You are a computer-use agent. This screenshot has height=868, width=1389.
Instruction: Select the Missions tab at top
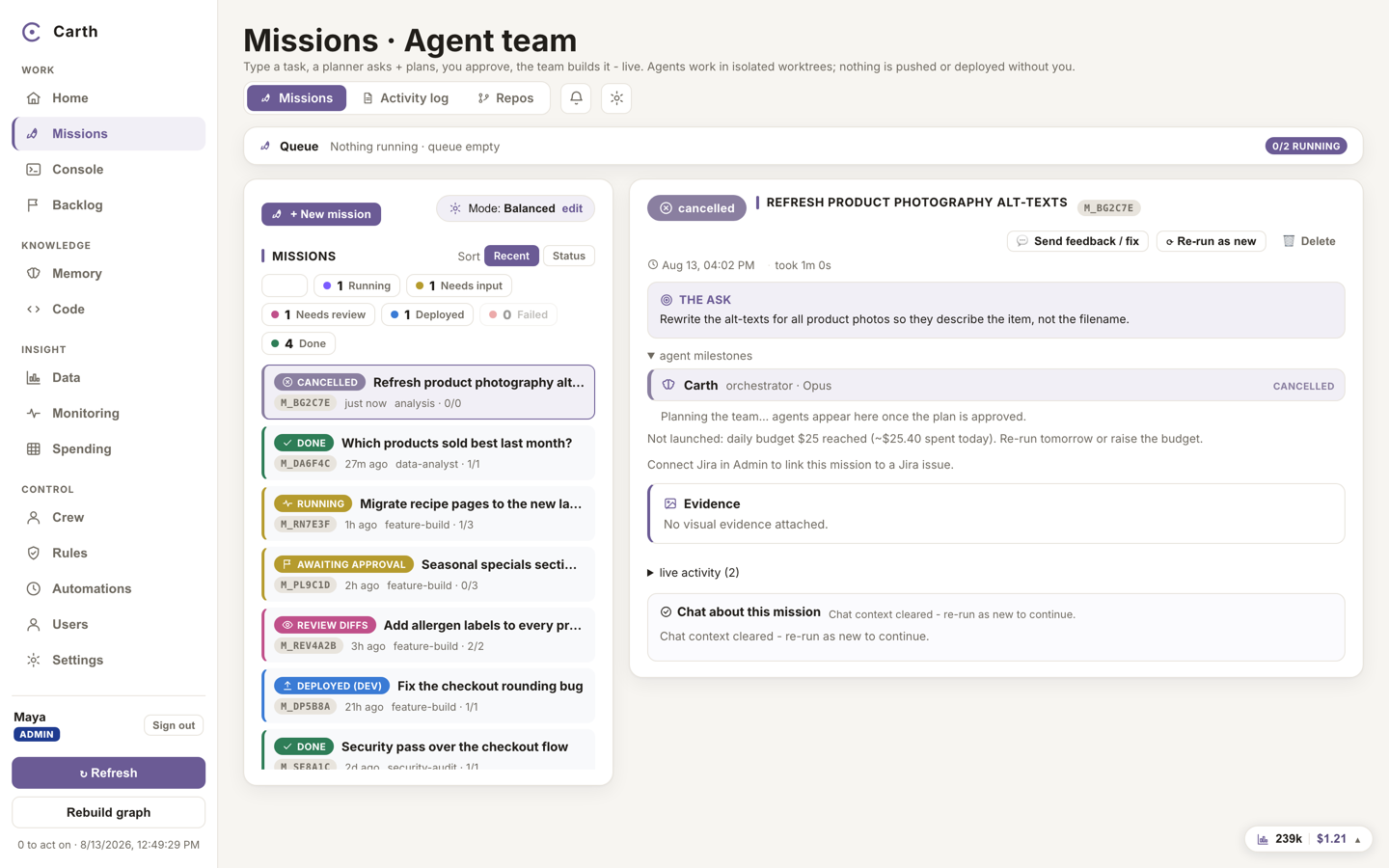(x=296, y=98)
